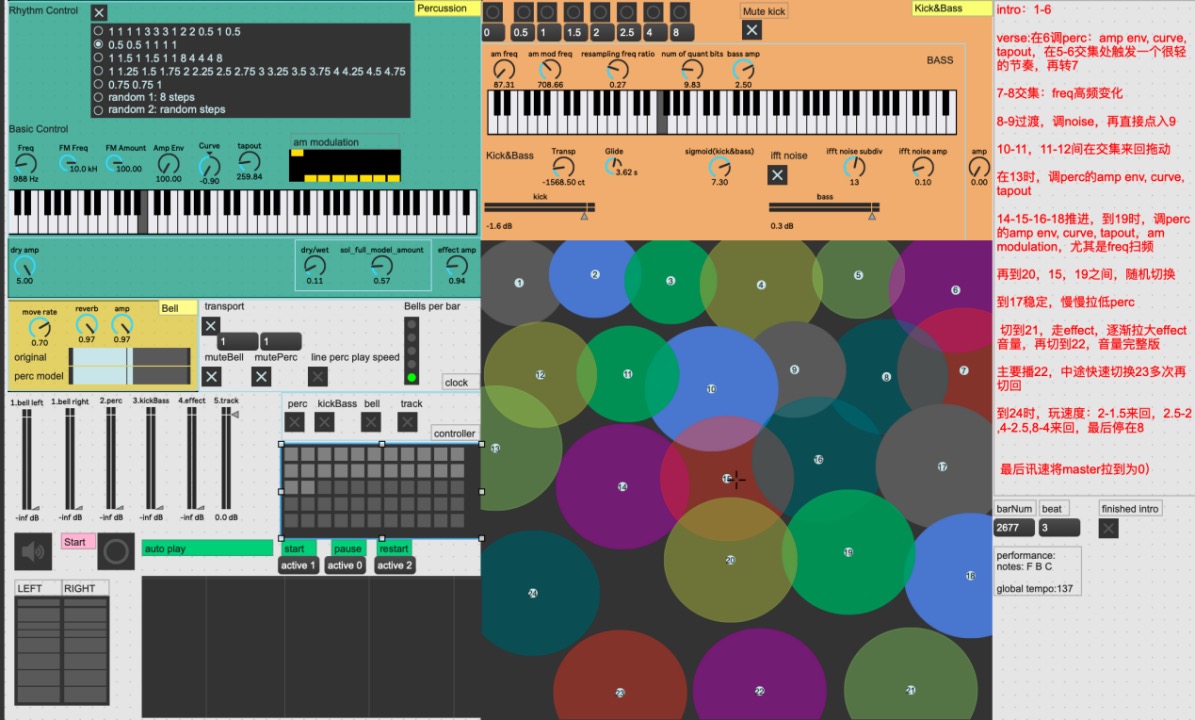Click the effect amp dial
Image resolution: width=1195 pixels, height=720 pixels.
tap(457, 265)
